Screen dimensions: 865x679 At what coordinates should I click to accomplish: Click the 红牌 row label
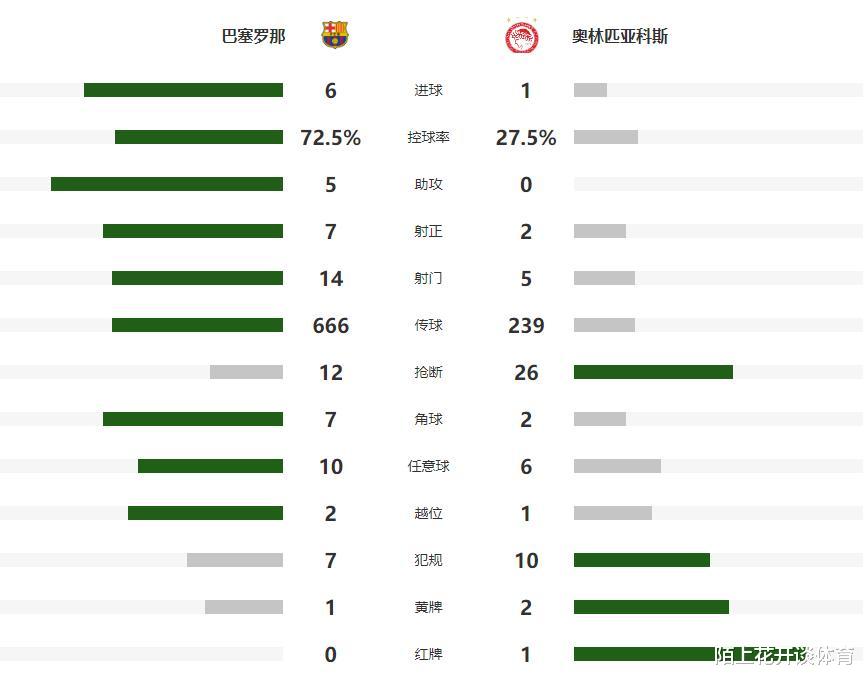(428, 654)
